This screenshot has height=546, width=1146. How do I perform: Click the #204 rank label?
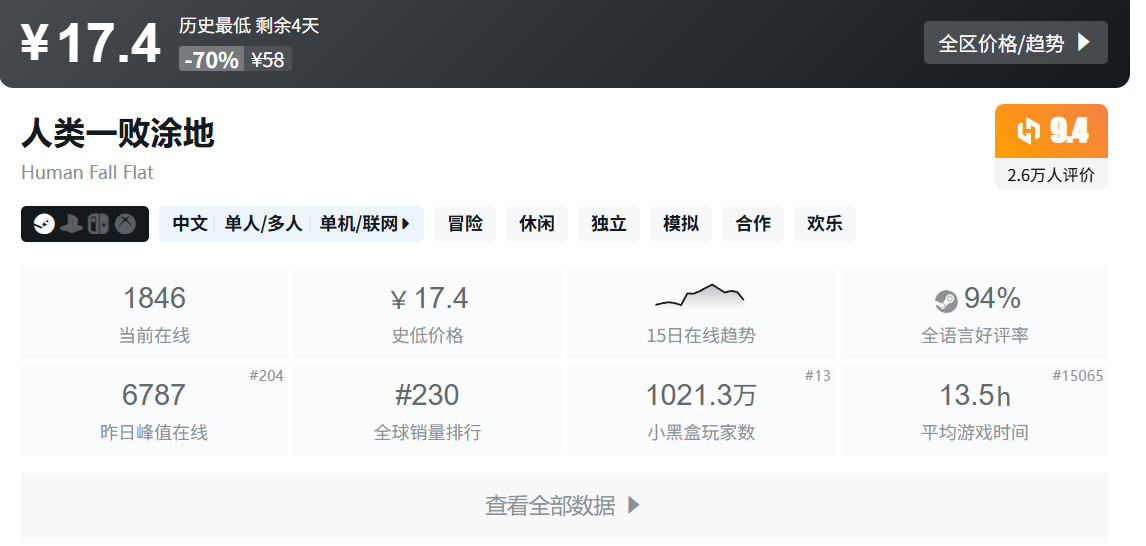(x=266, y=376)
